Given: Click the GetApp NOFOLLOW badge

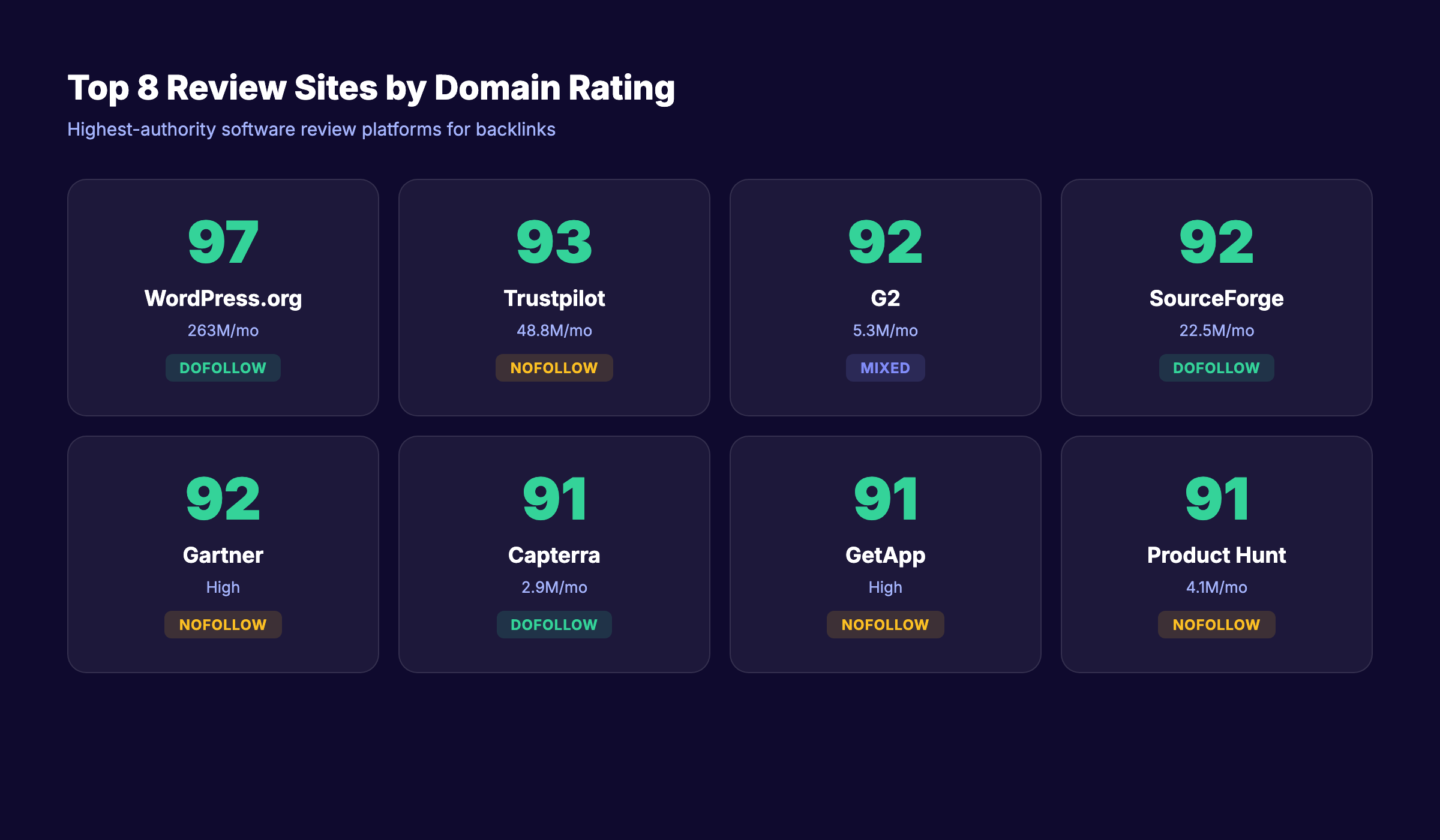Looking at the screenshot, I should [x=886, y=624].
